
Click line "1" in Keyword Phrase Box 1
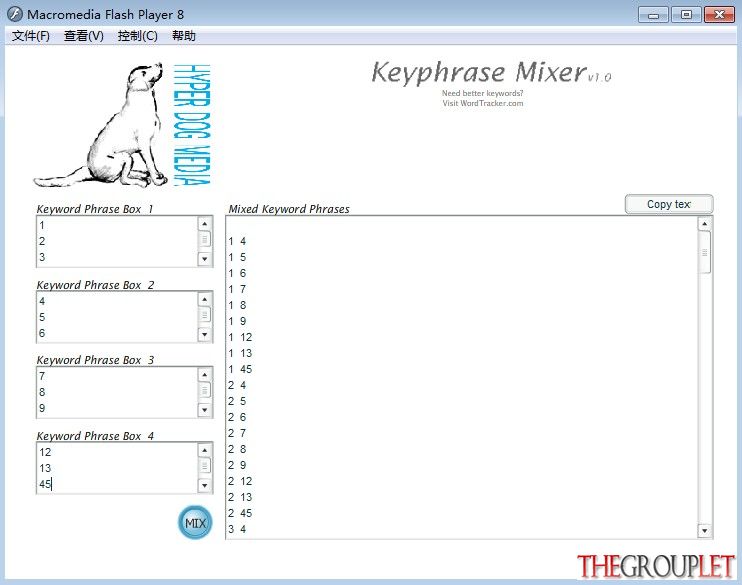click(x=42, y=225)
